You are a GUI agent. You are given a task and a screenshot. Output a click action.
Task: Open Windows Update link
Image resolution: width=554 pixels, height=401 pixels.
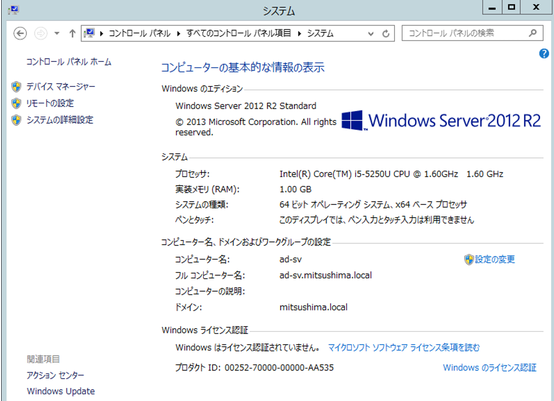pyautogui.click(x=61, y=391)
